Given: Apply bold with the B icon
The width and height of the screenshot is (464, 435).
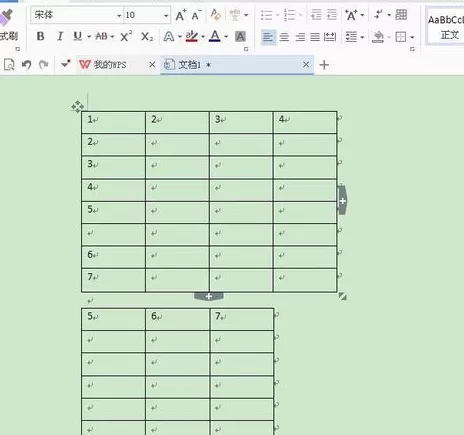Looking at the screenshot, I should tap(40, 36).
